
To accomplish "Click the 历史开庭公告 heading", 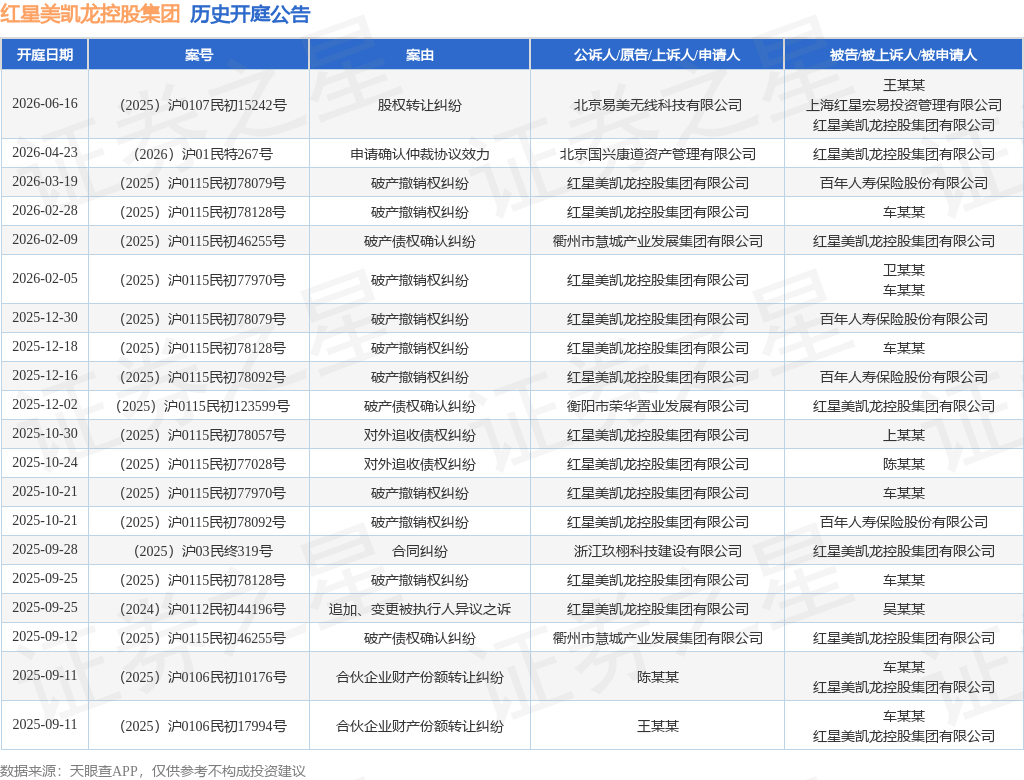I will 250,14.
